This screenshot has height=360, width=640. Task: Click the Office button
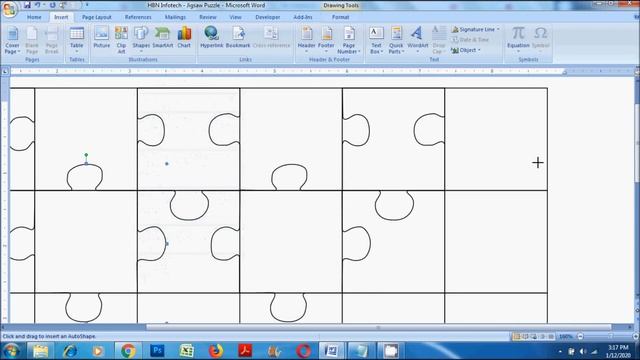tap(9, 9)
